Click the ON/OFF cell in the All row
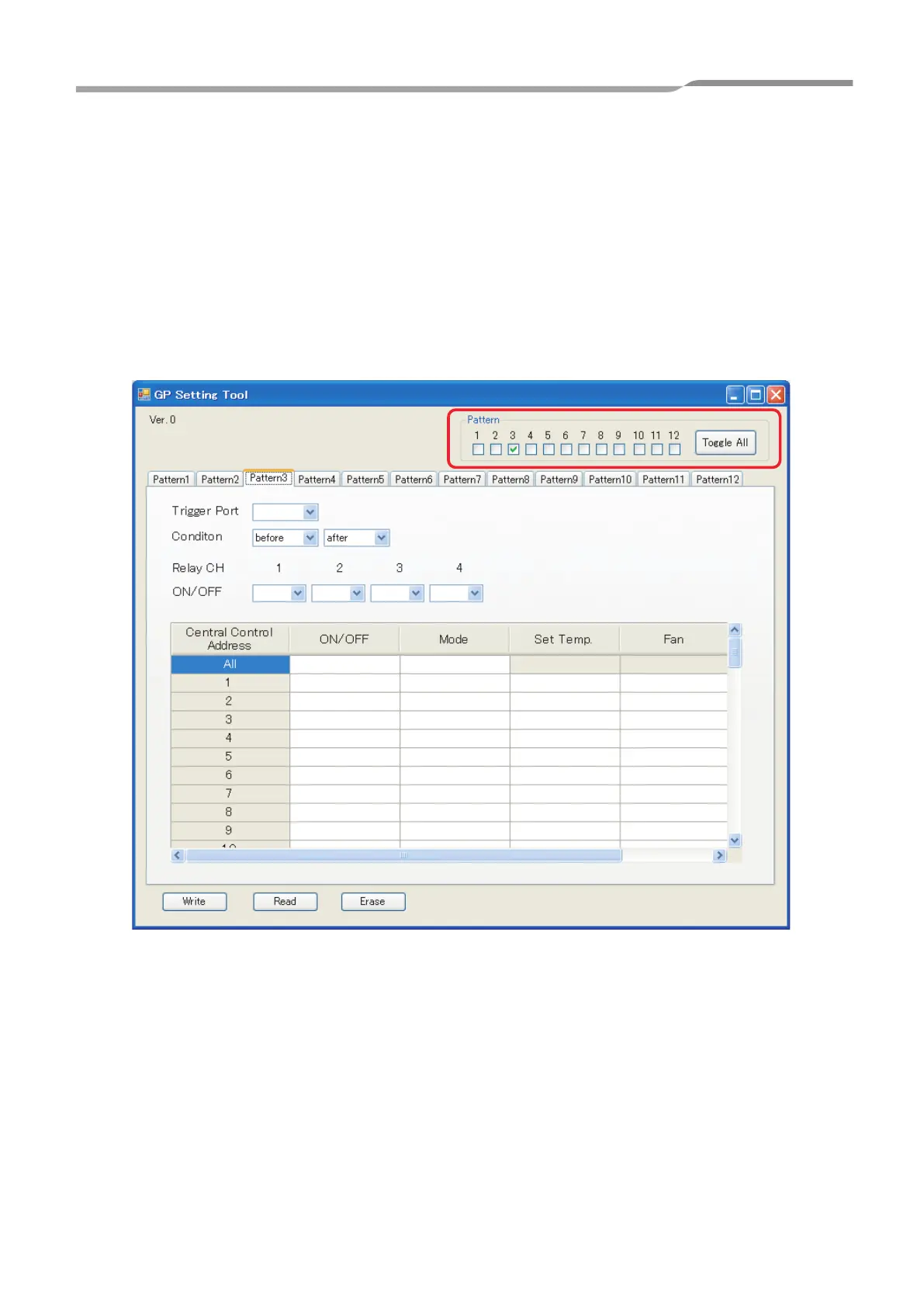924x1306 pixels. 344,664
